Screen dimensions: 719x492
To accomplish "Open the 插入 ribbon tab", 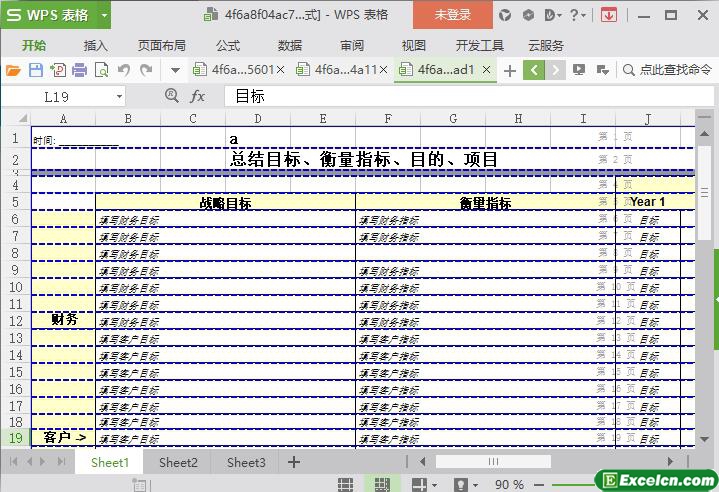I will (x=95, y=45).
